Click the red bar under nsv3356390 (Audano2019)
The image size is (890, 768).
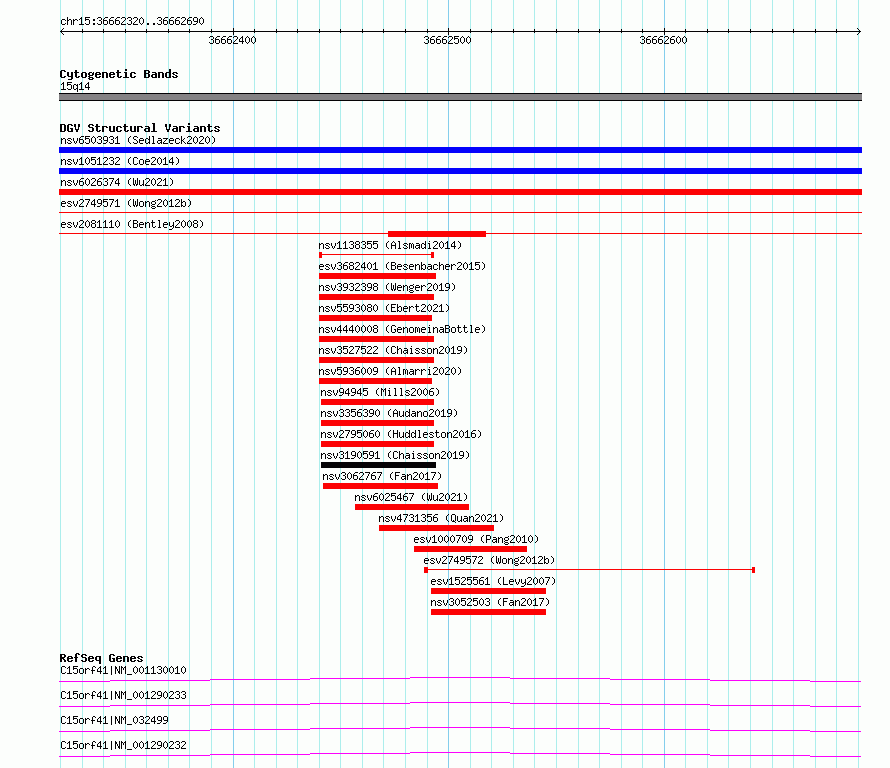pyautogui.click(x=377, y=423)
